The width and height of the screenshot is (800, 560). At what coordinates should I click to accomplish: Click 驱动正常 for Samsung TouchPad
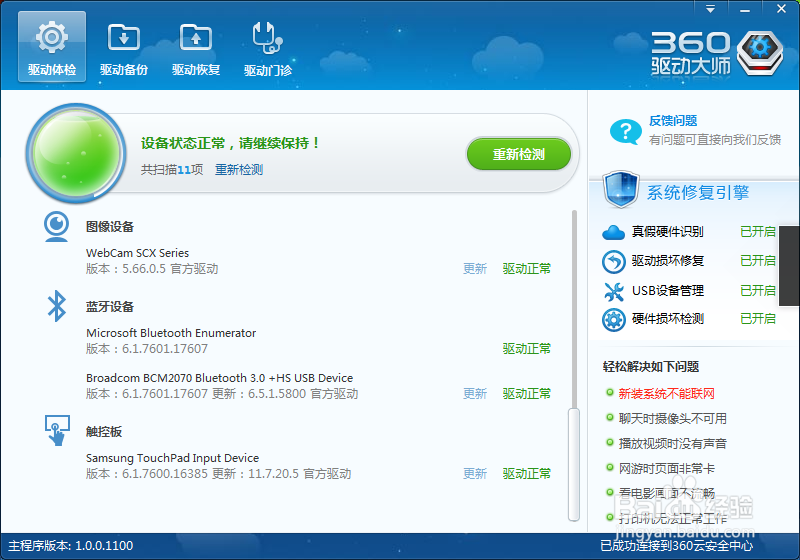click(x=527, y=474)
